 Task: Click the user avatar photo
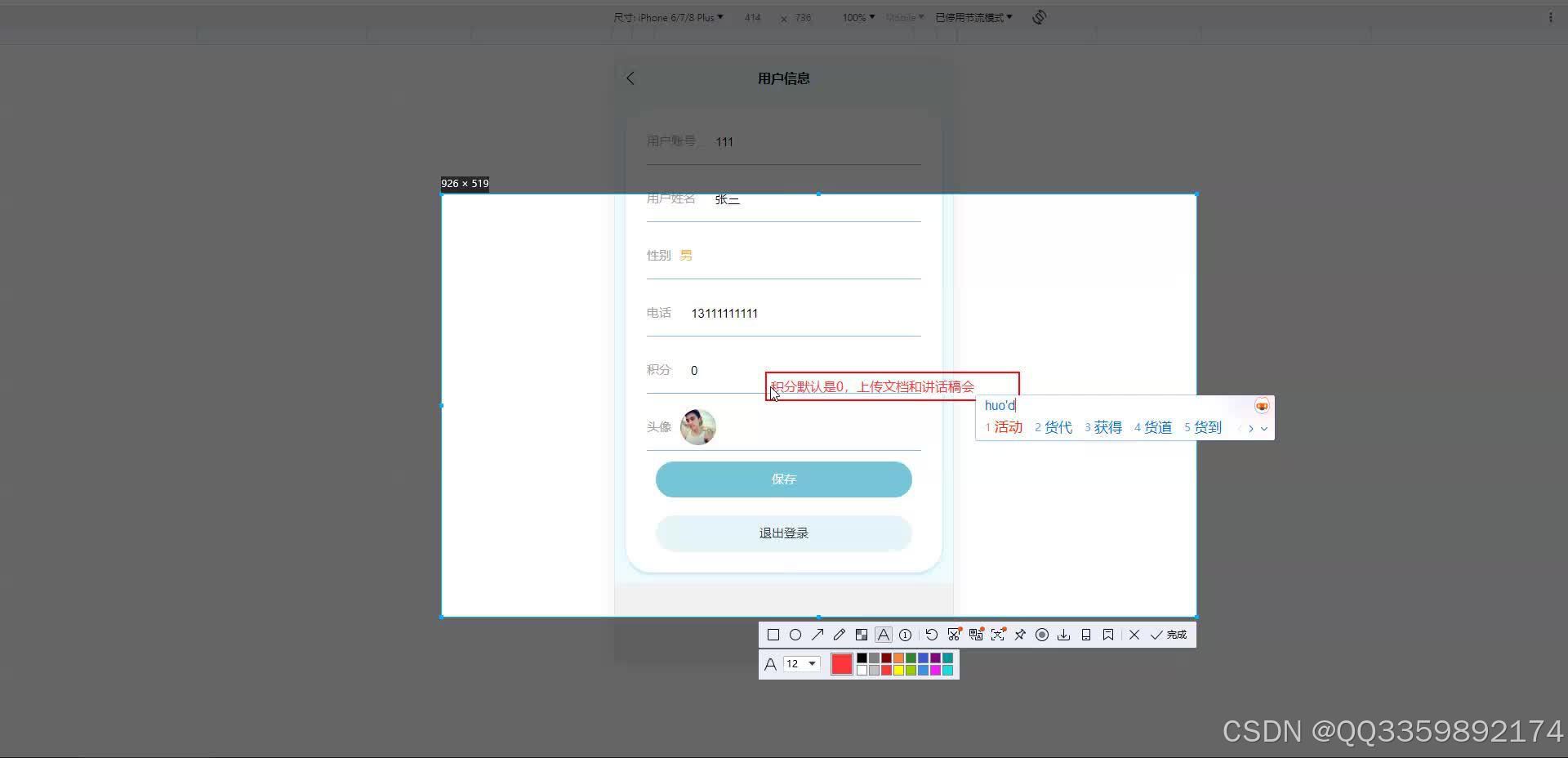coord(698,427)
